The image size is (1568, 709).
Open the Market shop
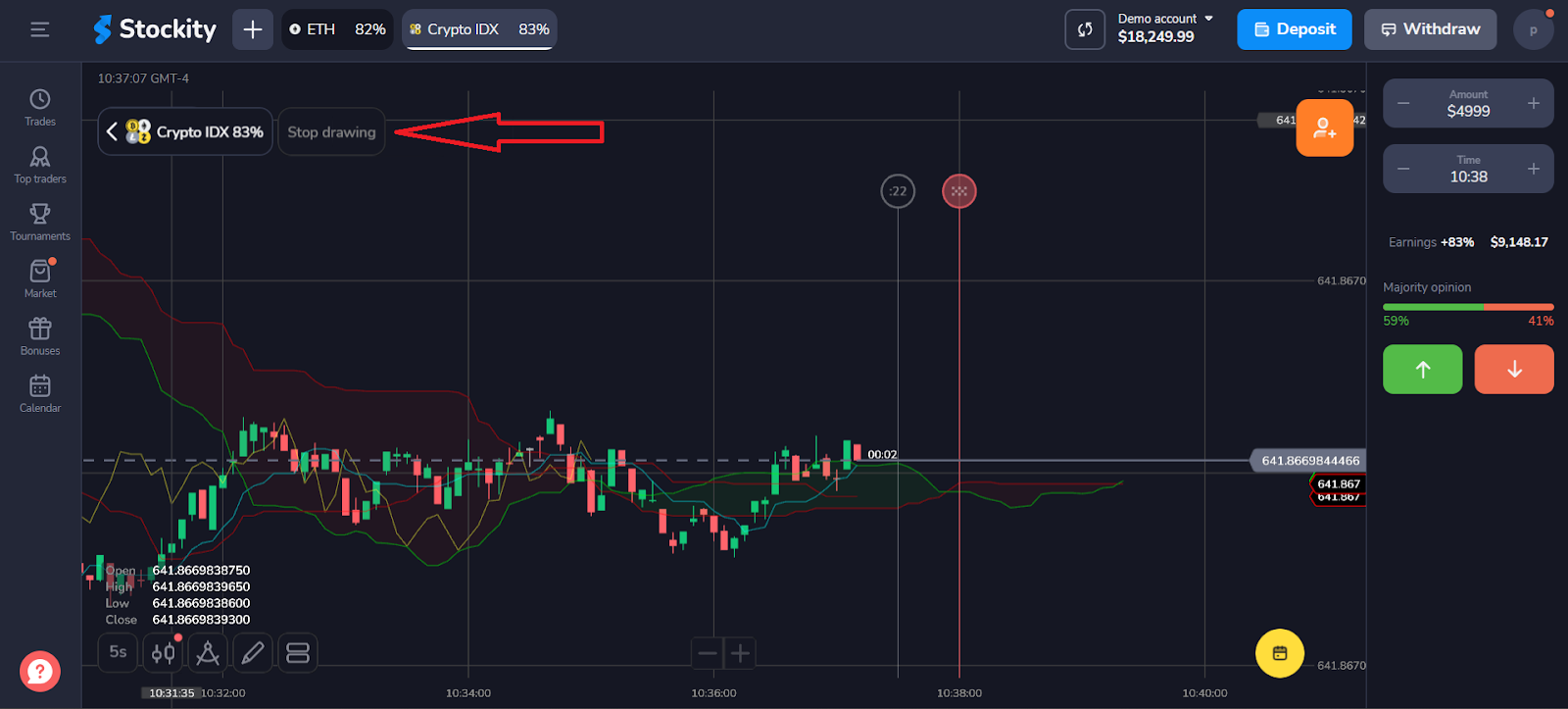pos(40,279)
